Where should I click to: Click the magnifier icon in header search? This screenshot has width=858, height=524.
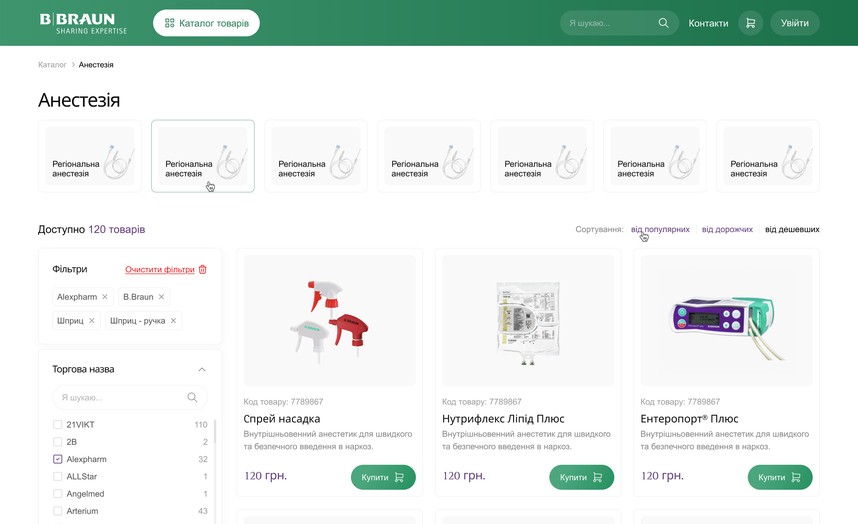point(663,23)
